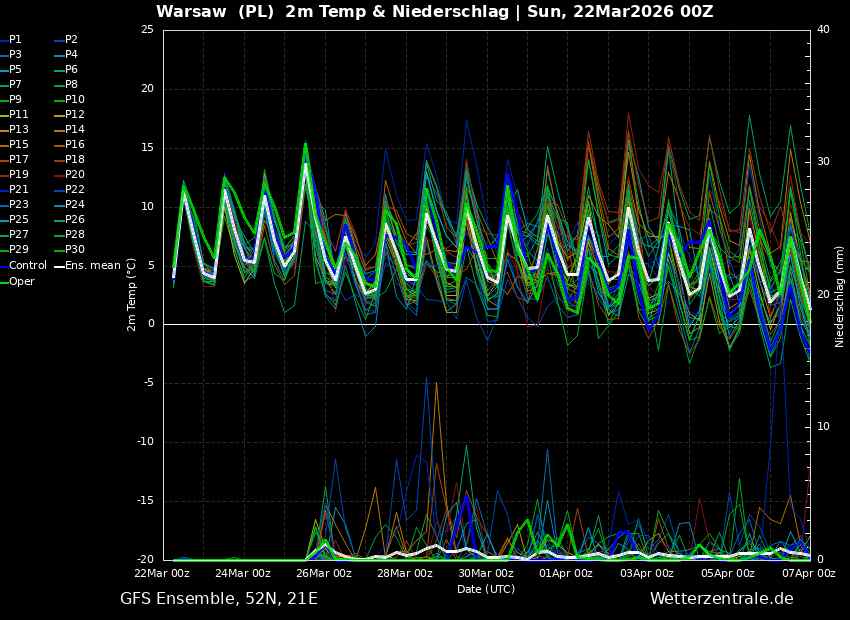This screenshot has width=850, height=620.
Task: Click the 05Apr 00z date tick label
Action: (729, 573)
